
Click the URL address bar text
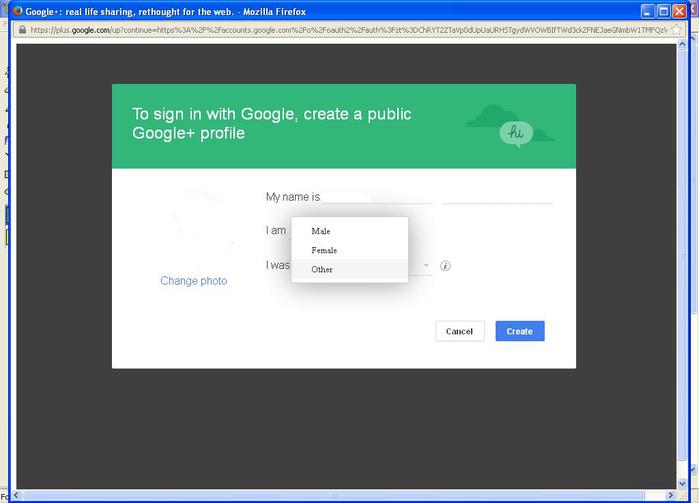pos(349,30)
